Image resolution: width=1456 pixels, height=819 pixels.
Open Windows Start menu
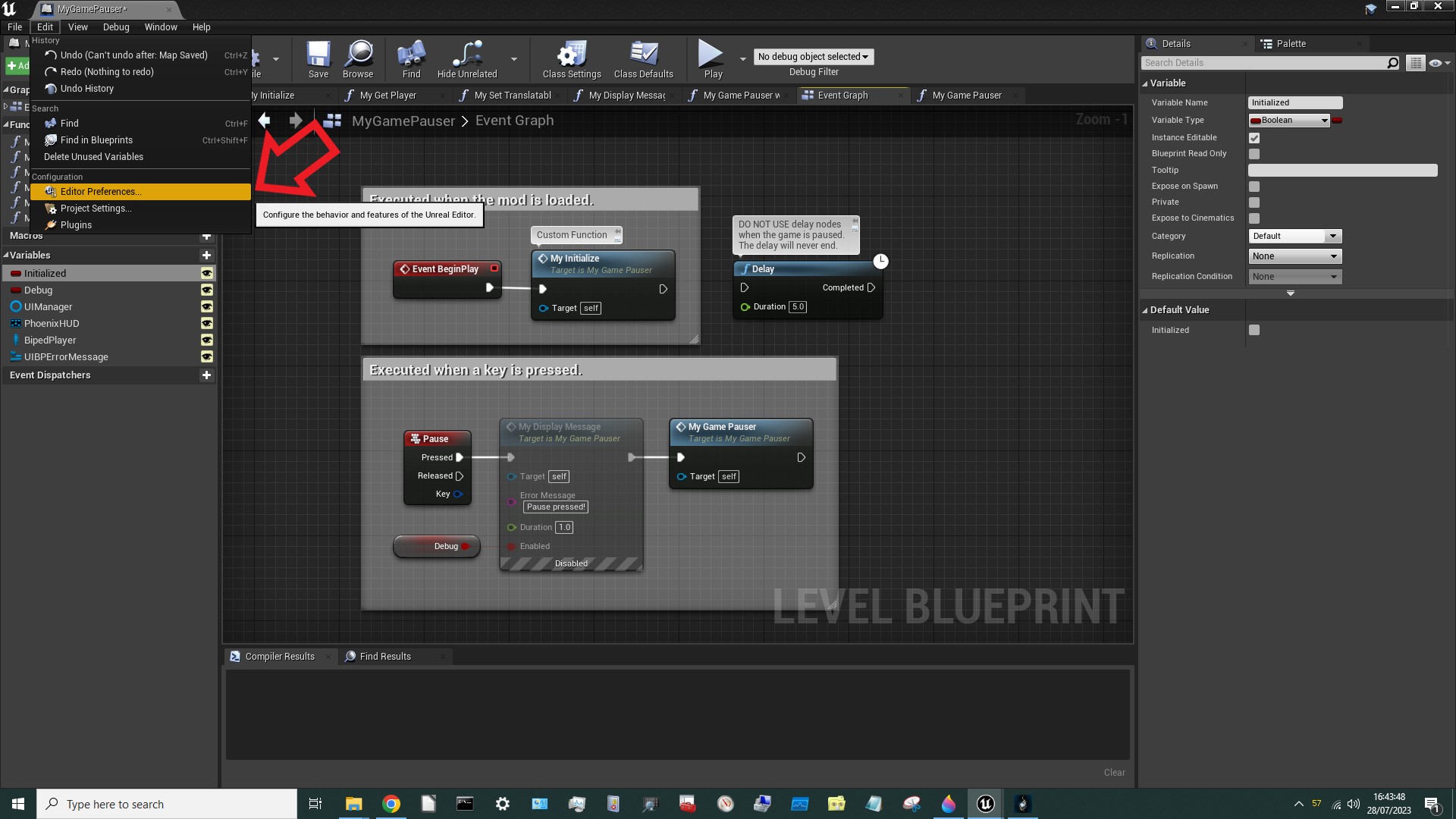point(18,804)
